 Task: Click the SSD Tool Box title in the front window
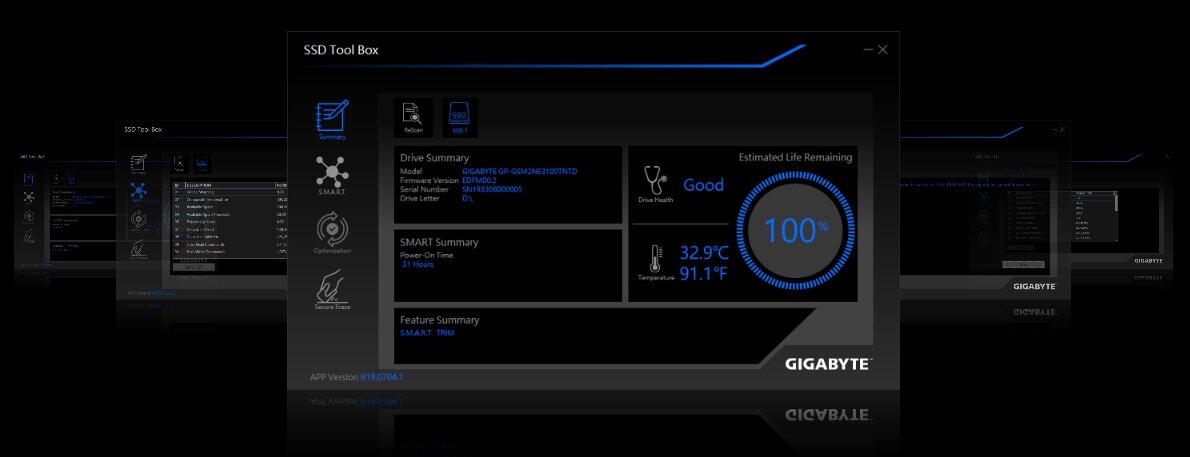point(341,50)
